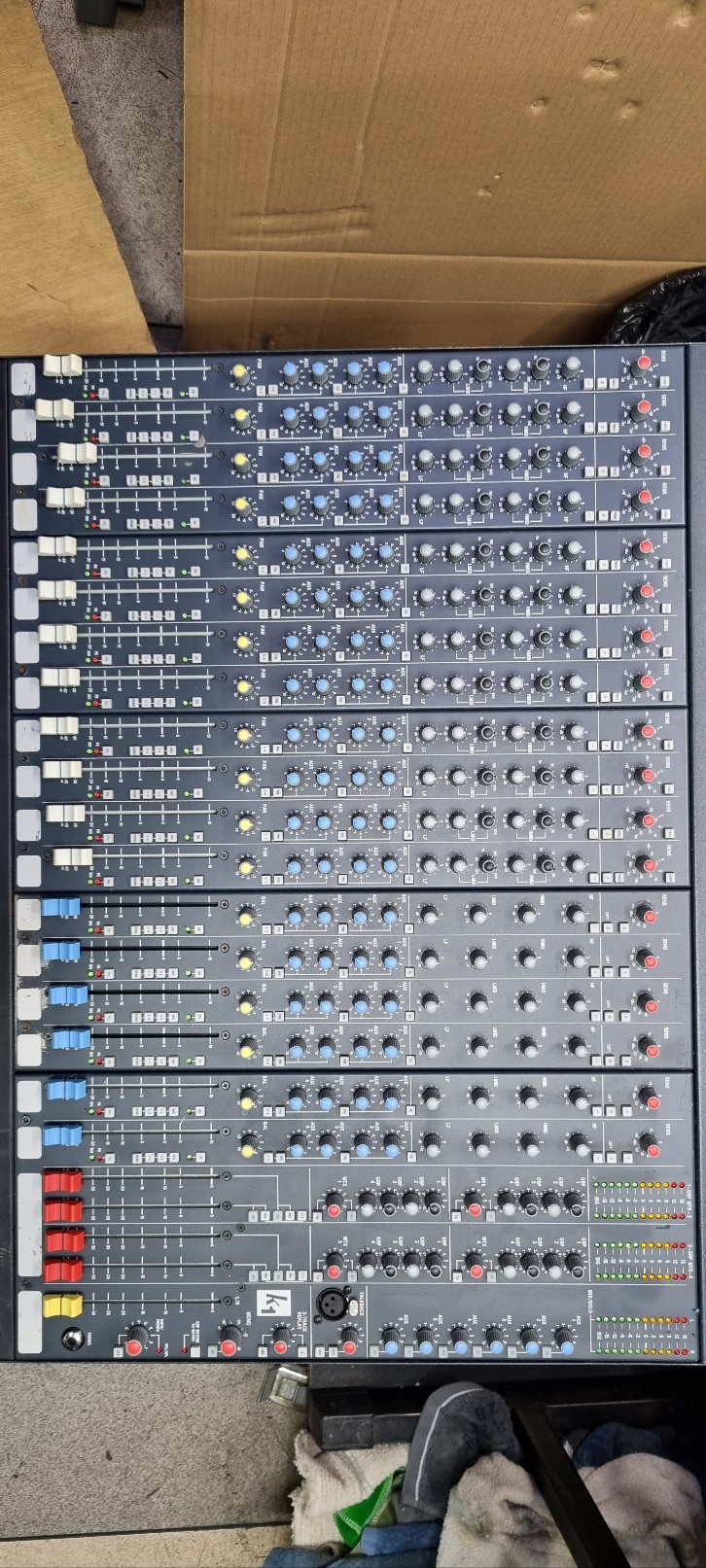Screen dimensions: 706x1568
Task: Select the first blue stereo channel fader
Action: (x=60, y=907)
